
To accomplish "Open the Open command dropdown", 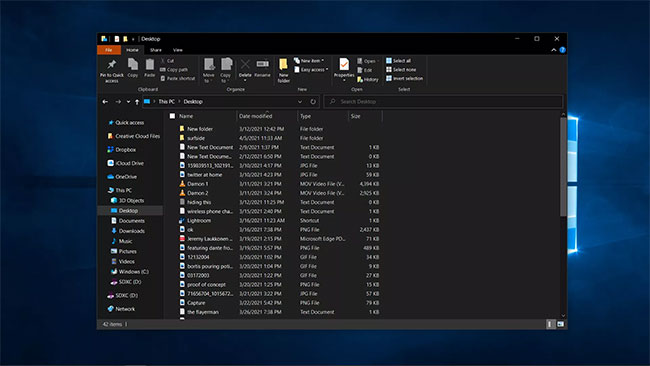I will pos(368,61).
